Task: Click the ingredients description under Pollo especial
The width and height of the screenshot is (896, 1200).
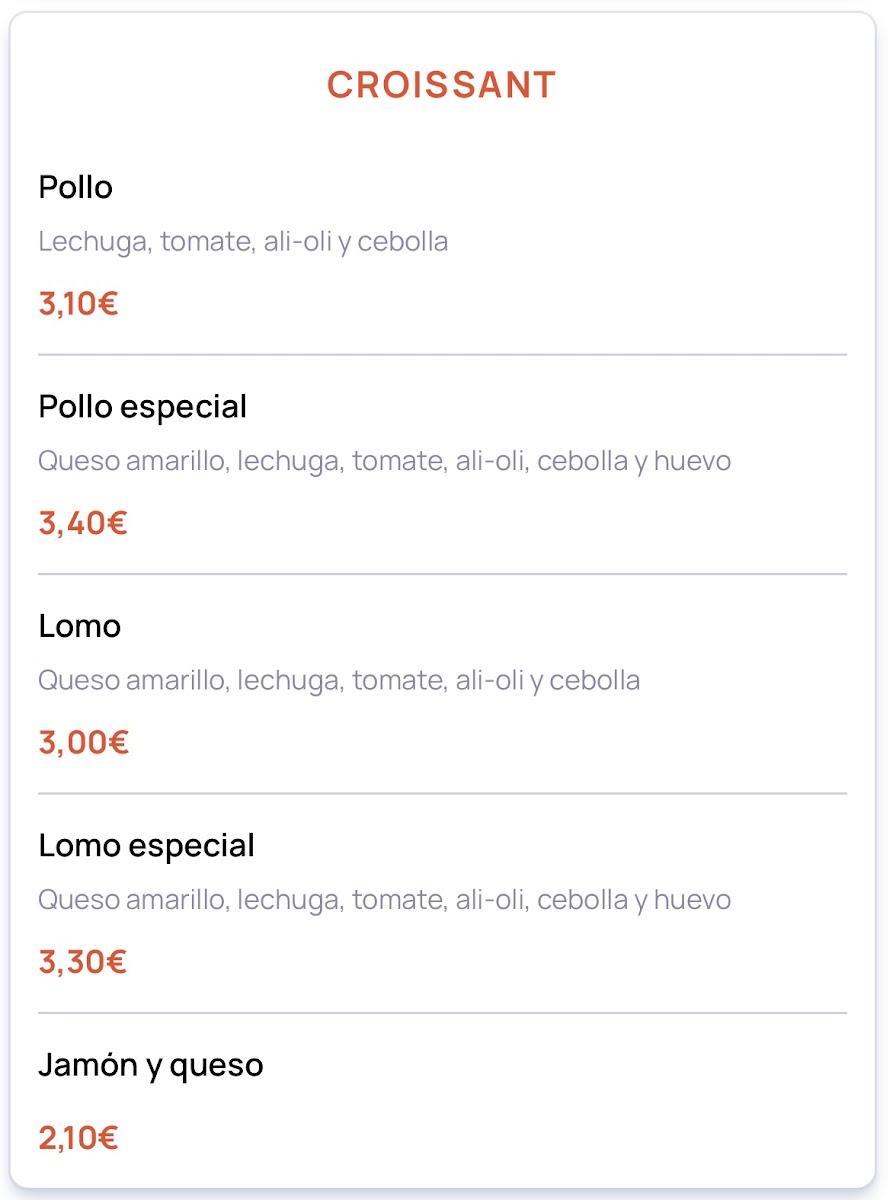Action: coord(384,461)
